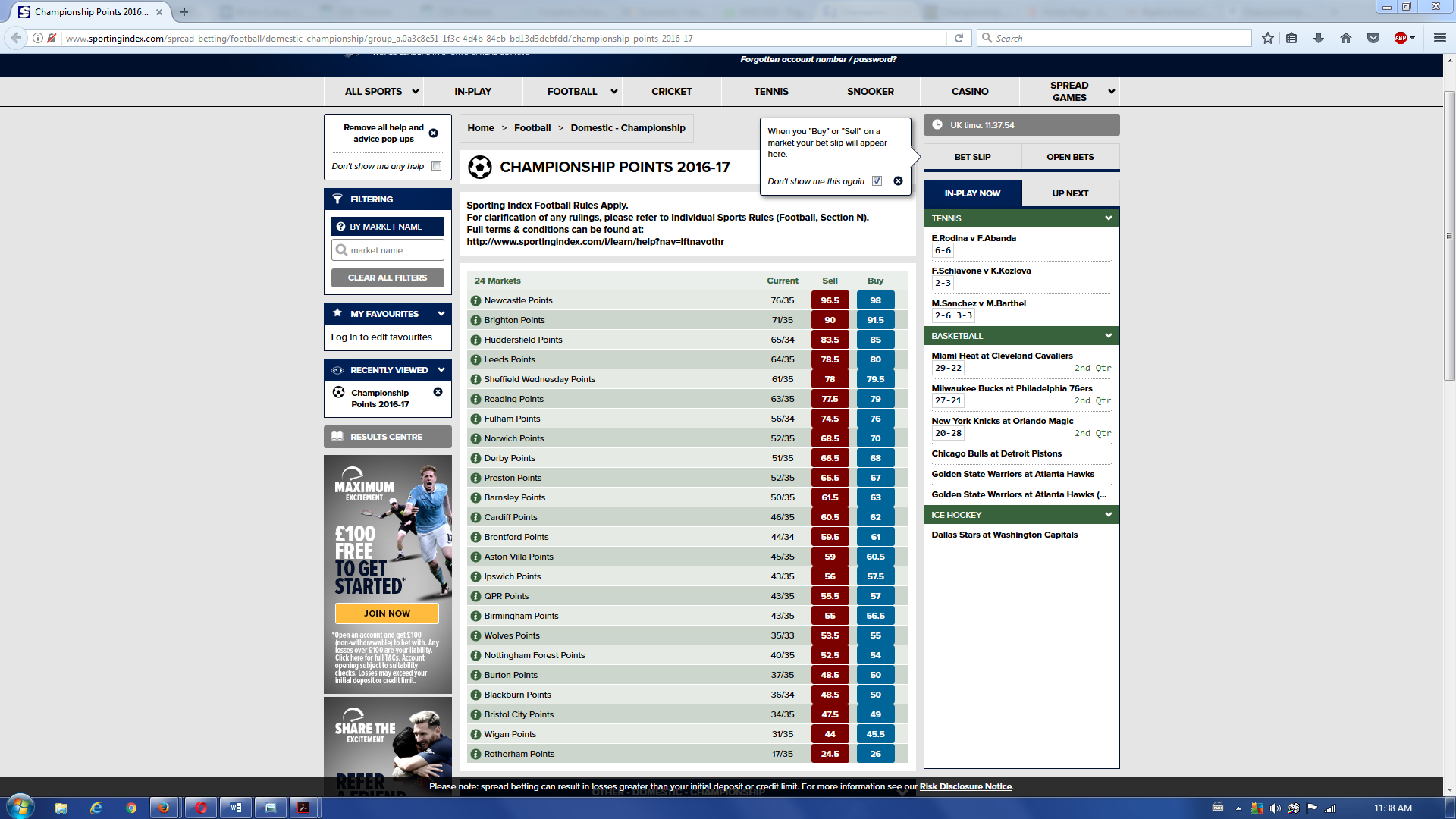Viewport: 1456px width, 819px height.
Task: Buy Brighton Points at 91.5
Action: coord(875,320)
